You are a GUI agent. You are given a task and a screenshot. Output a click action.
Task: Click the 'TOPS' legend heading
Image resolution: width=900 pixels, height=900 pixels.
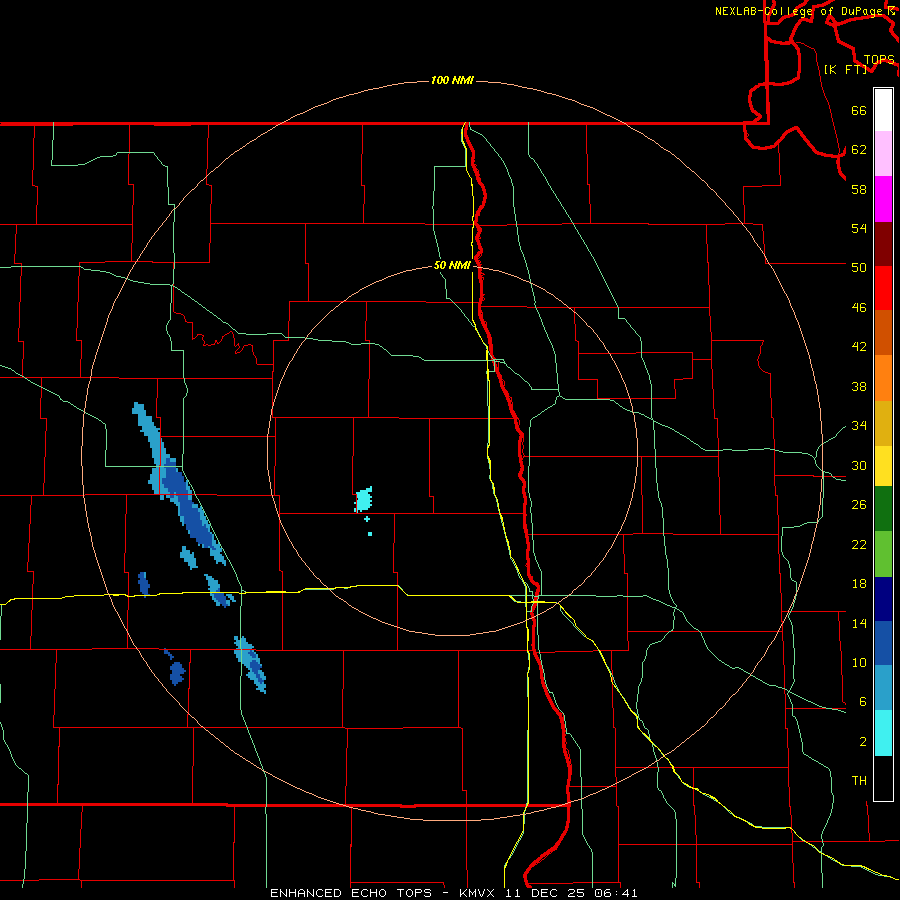point(879,60)
